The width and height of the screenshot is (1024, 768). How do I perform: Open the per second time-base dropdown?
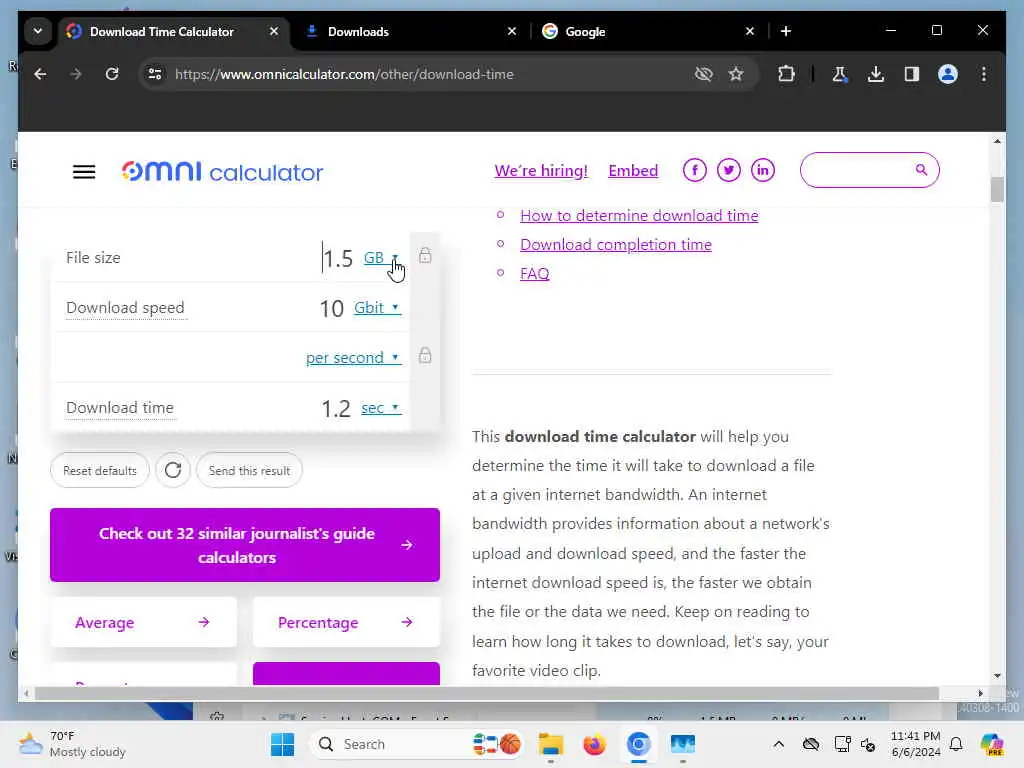(x=353, y=358)
